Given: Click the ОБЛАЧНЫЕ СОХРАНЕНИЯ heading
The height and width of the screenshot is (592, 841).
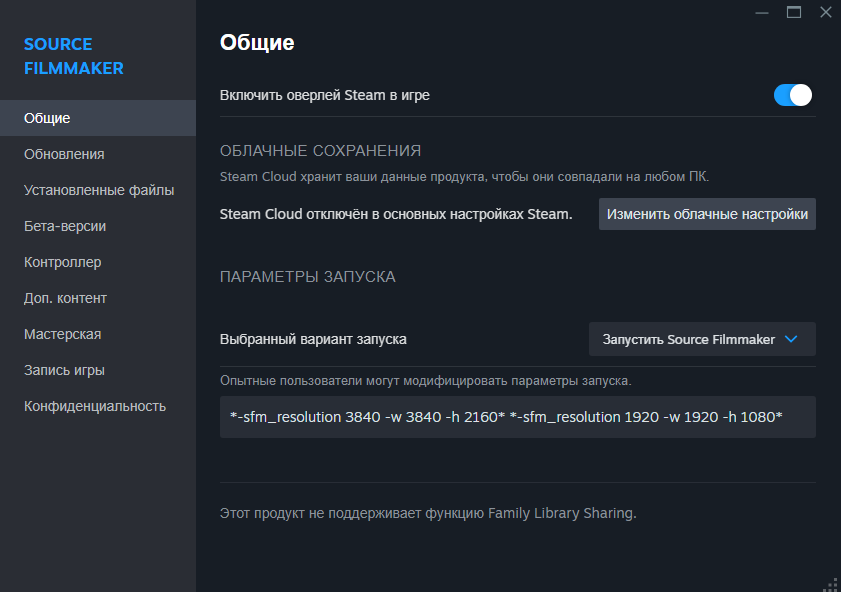Looking at the screenshot, I should point(320,151).
